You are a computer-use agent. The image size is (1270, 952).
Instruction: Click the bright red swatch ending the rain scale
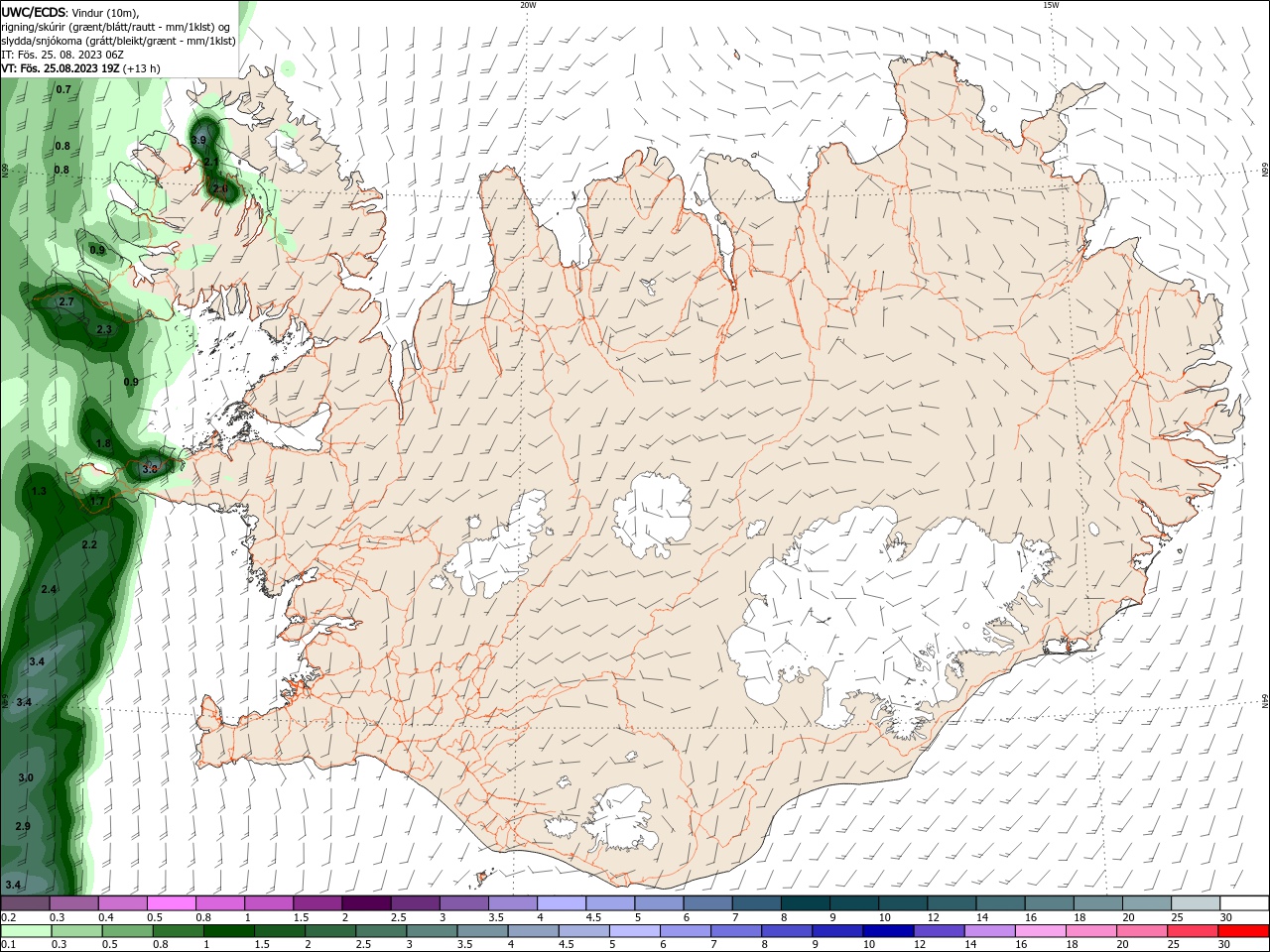point(1245,930)
